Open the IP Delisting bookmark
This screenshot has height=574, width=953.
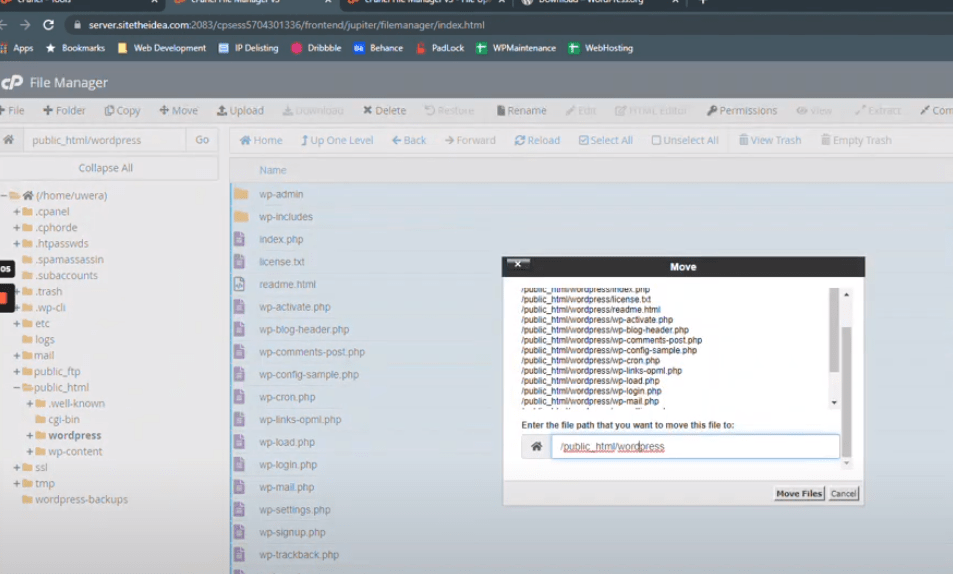(x=248, y=48)
